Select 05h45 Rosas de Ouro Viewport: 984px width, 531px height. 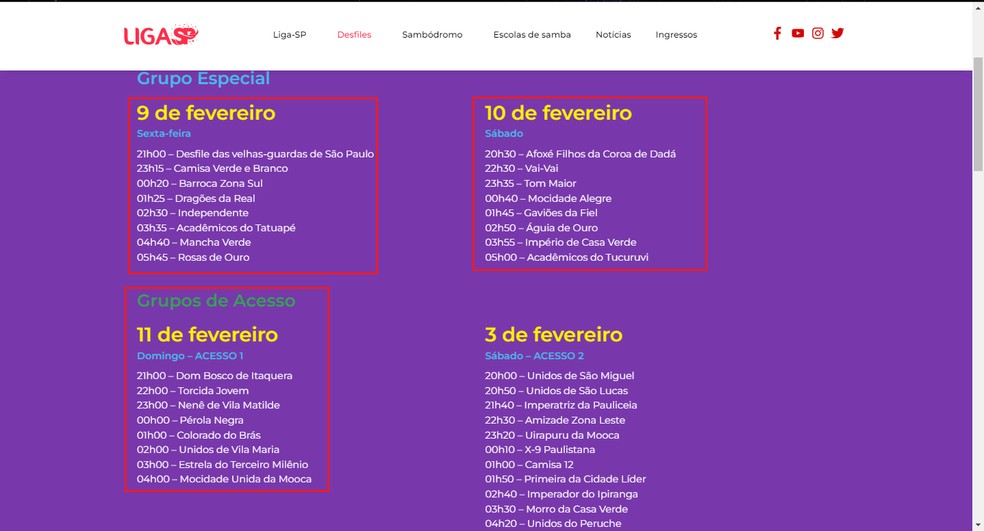[x=193, y=257]
